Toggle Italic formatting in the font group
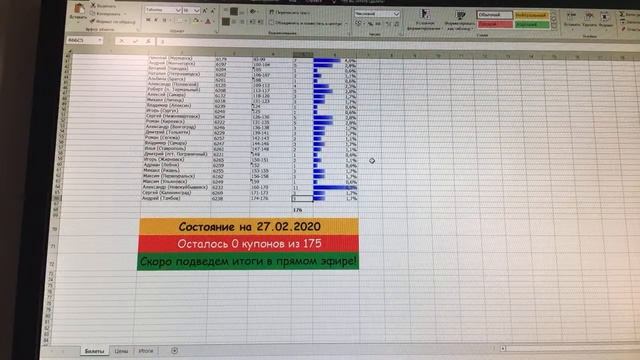Screen dimensions: 640x360 pos(156,20)
